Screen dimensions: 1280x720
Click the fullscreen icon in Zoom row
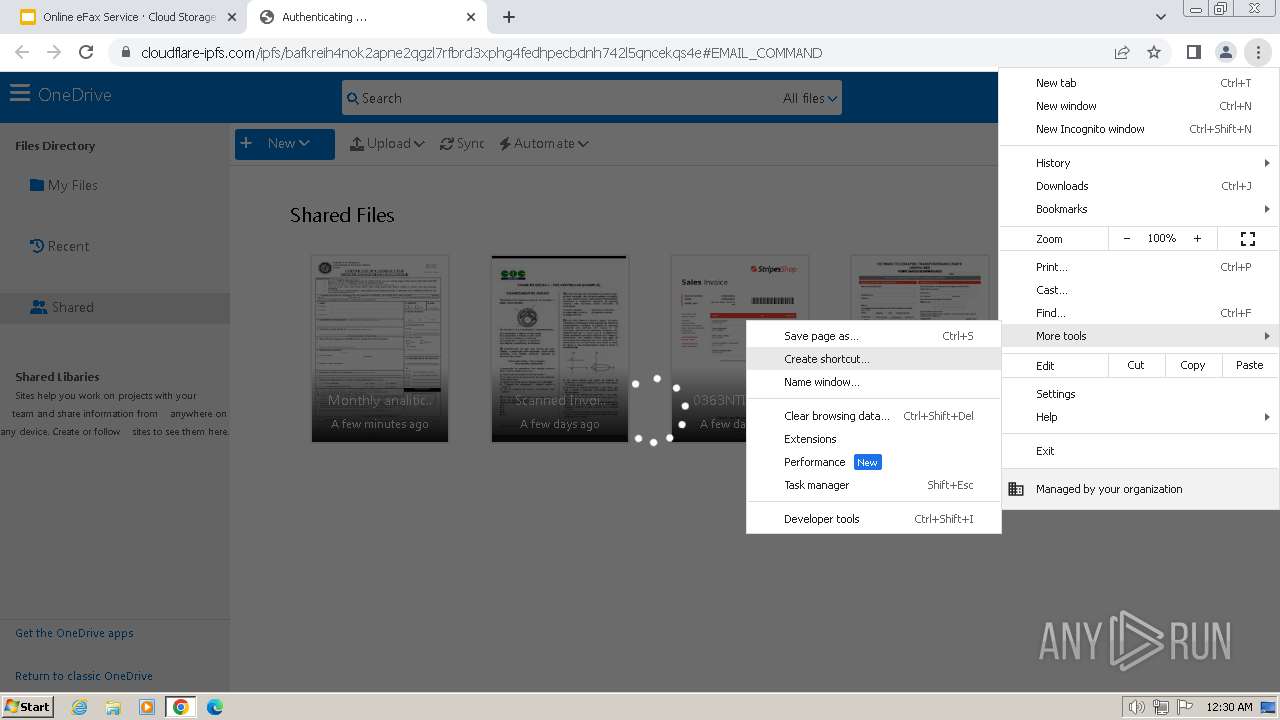[x=1248, y=239]
